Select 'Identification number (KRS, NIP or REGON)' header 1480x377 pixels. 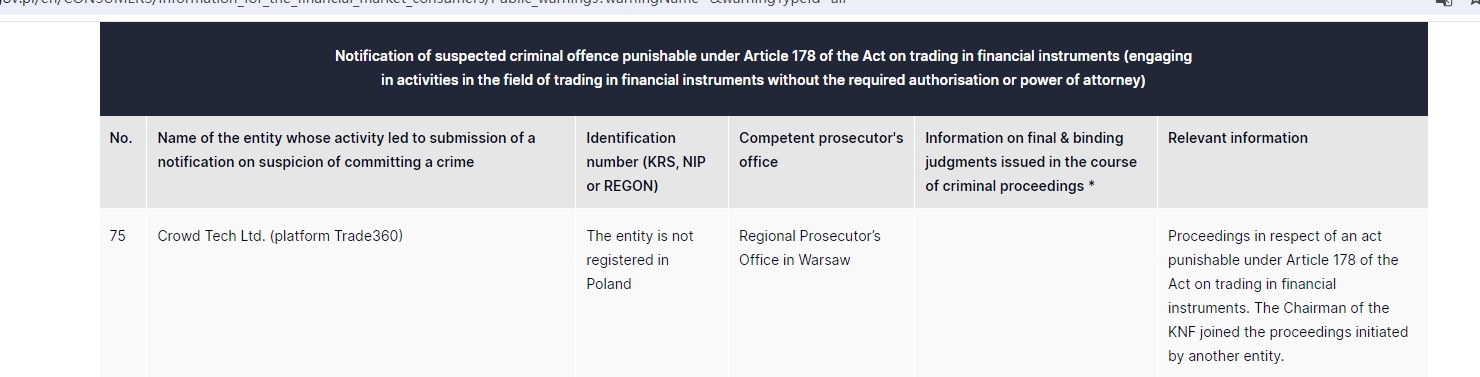tap(646, 162)
